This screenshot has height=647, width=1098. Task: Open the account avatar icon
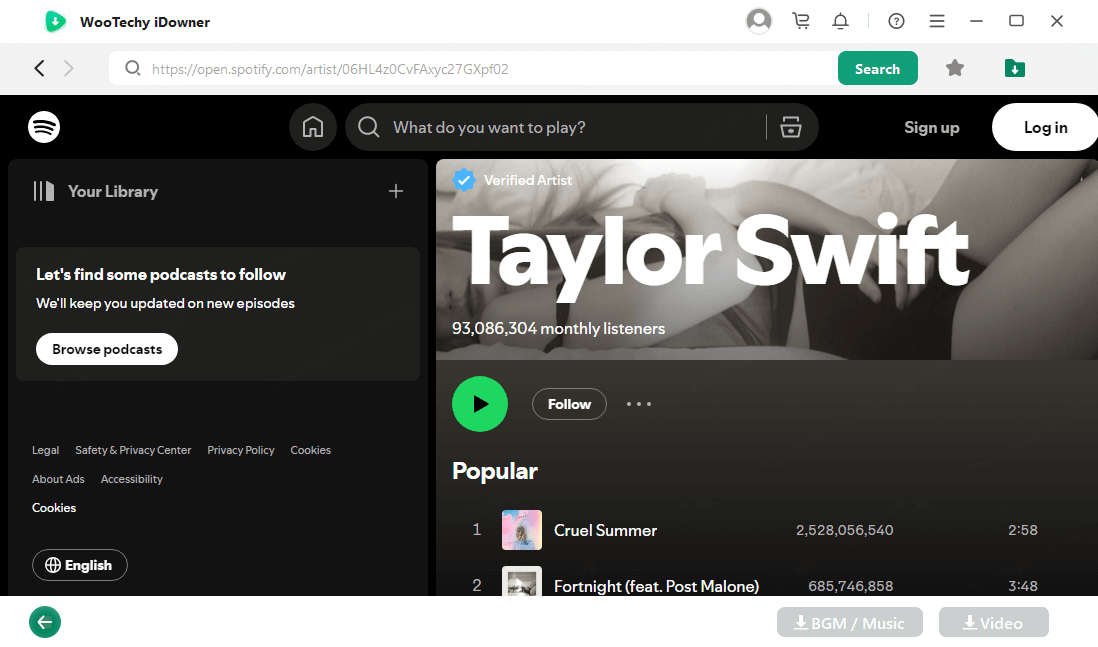[758, 20]
